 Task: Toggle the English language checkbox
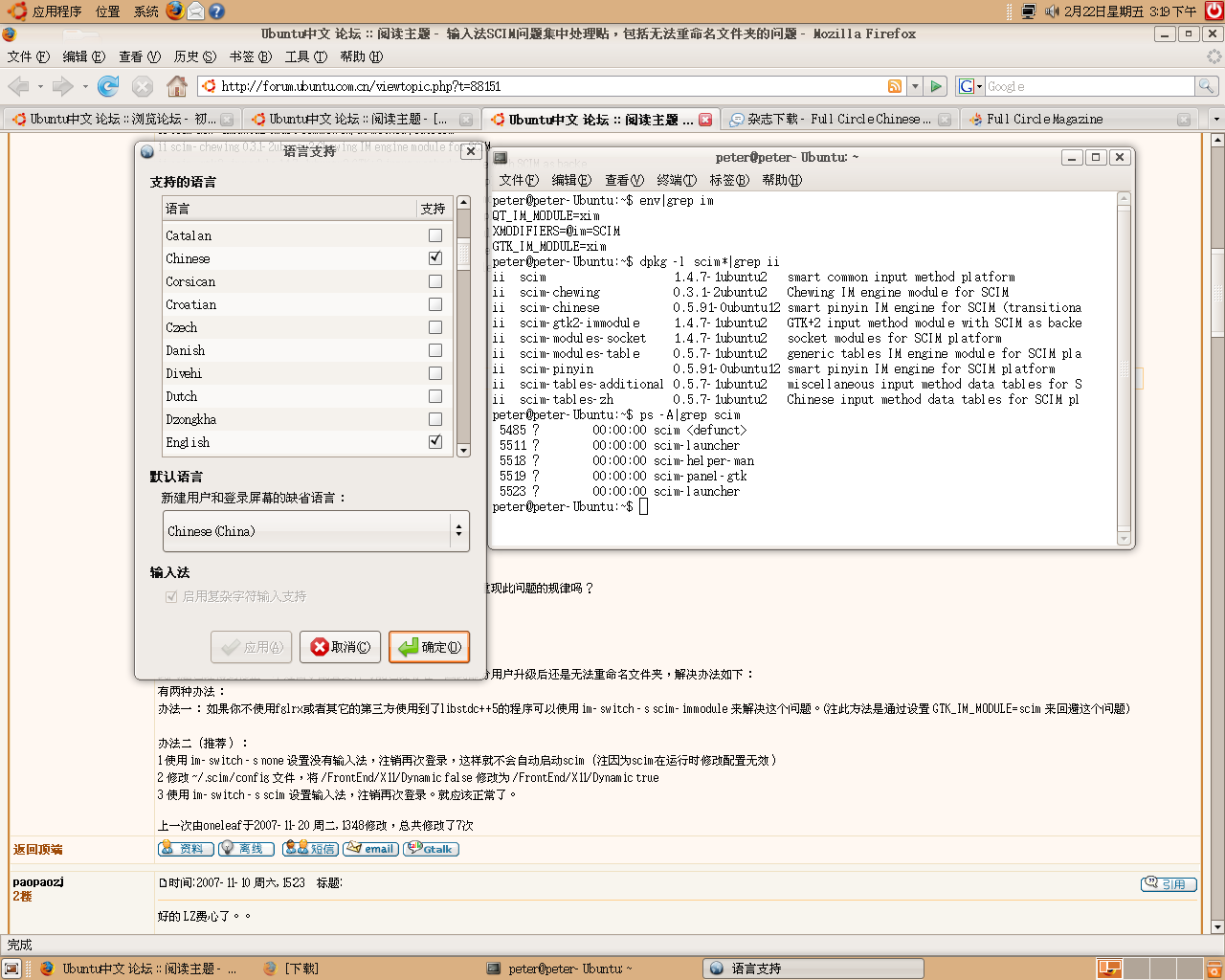tap(435, 442)
